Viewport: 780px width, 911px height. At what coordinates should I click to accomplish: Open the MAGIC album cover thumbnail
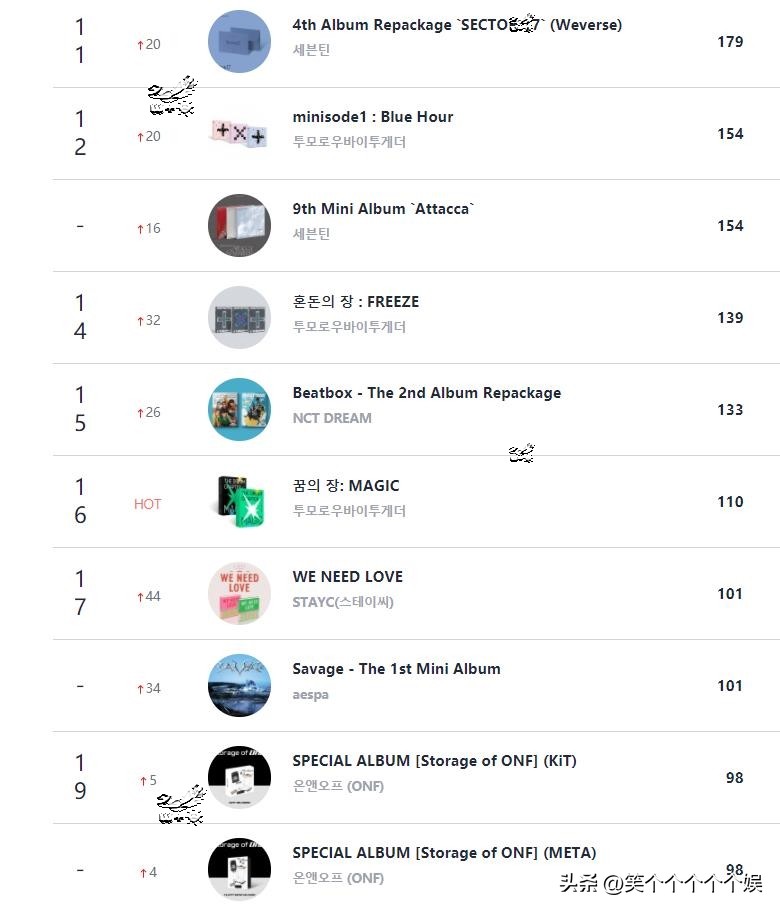click(239, 502)
